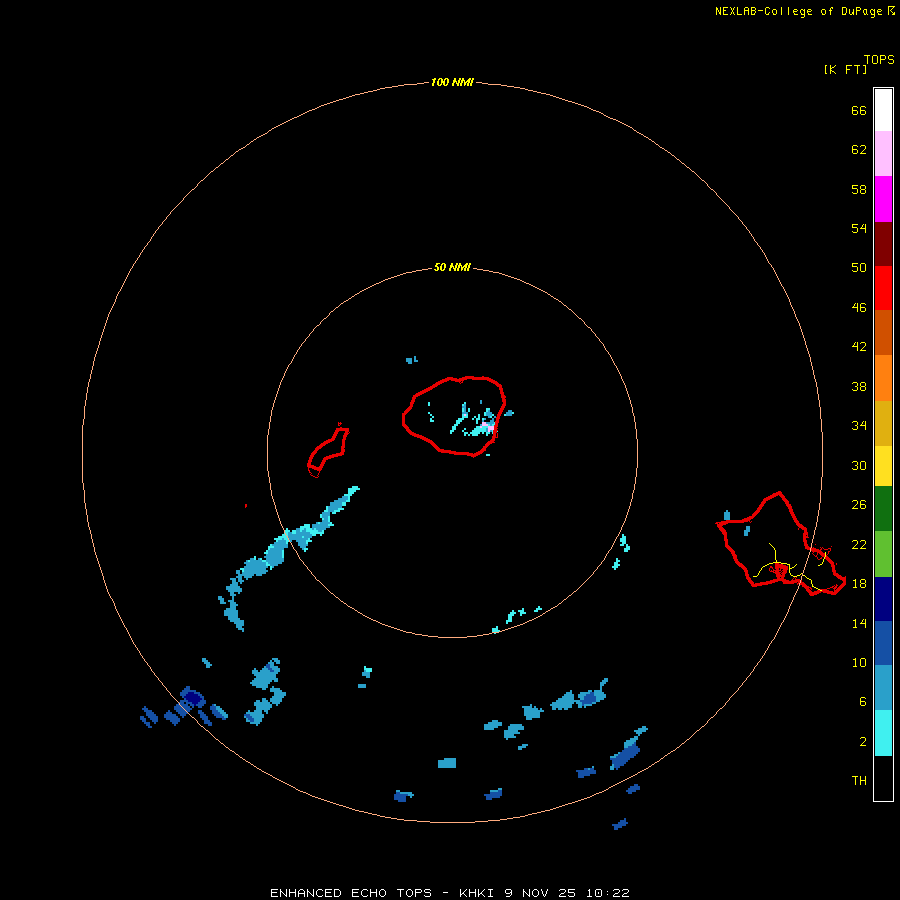Click the legend value '2'

(x=862, y=741)
